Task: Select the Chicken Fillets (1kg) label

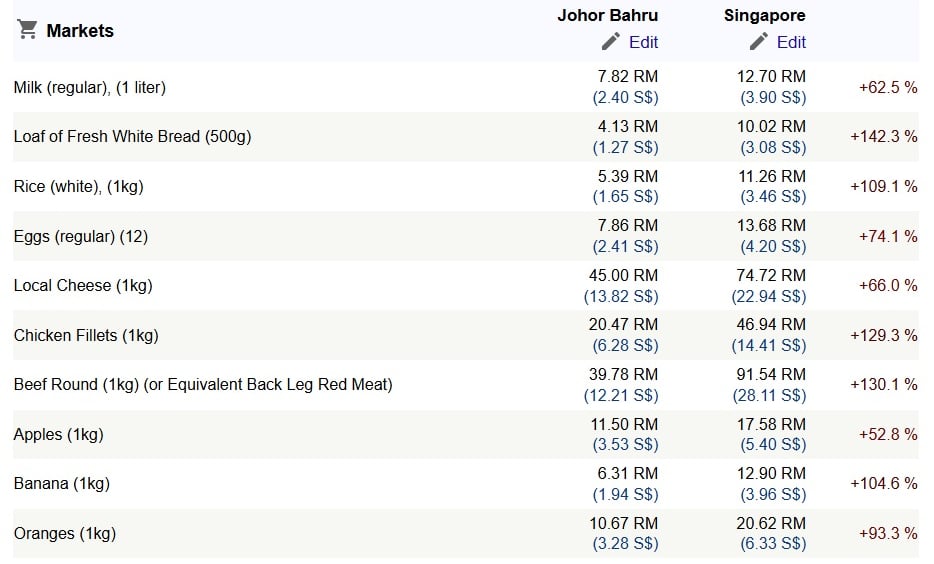Action: pos(86,335)
